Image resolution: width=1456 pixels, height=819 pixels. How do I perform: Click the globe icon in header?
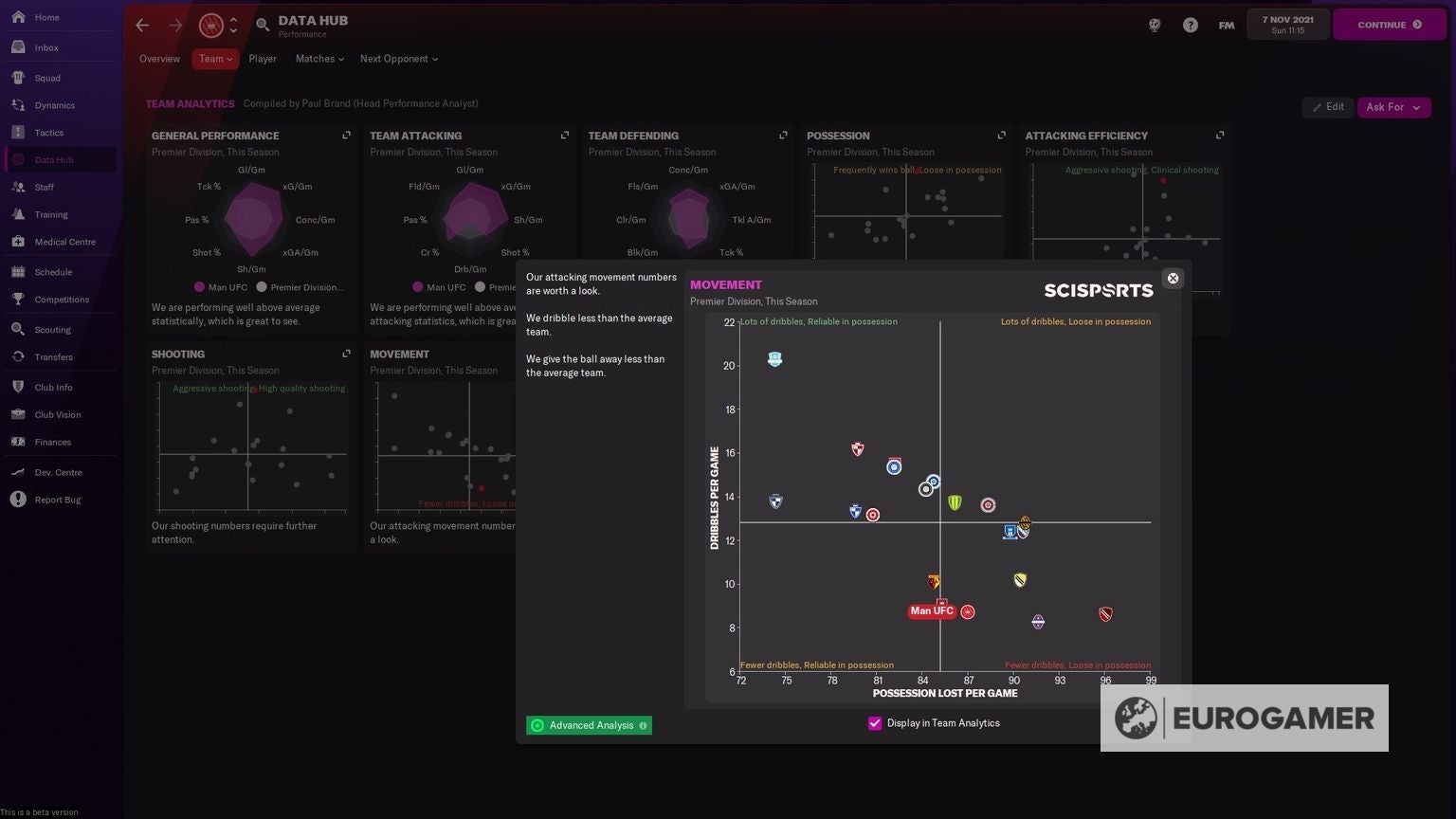(x=1155, y=26)
